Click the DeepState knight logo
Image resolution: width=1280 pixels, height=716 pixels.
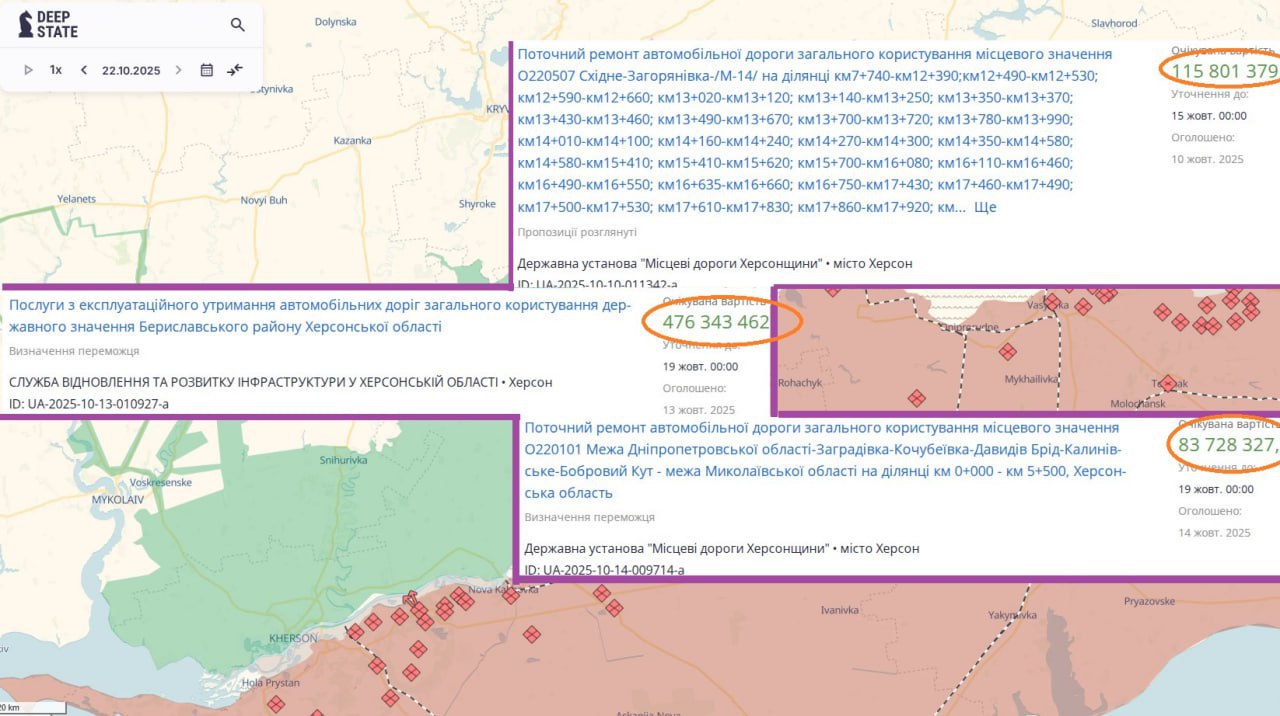tap(26, 25)
